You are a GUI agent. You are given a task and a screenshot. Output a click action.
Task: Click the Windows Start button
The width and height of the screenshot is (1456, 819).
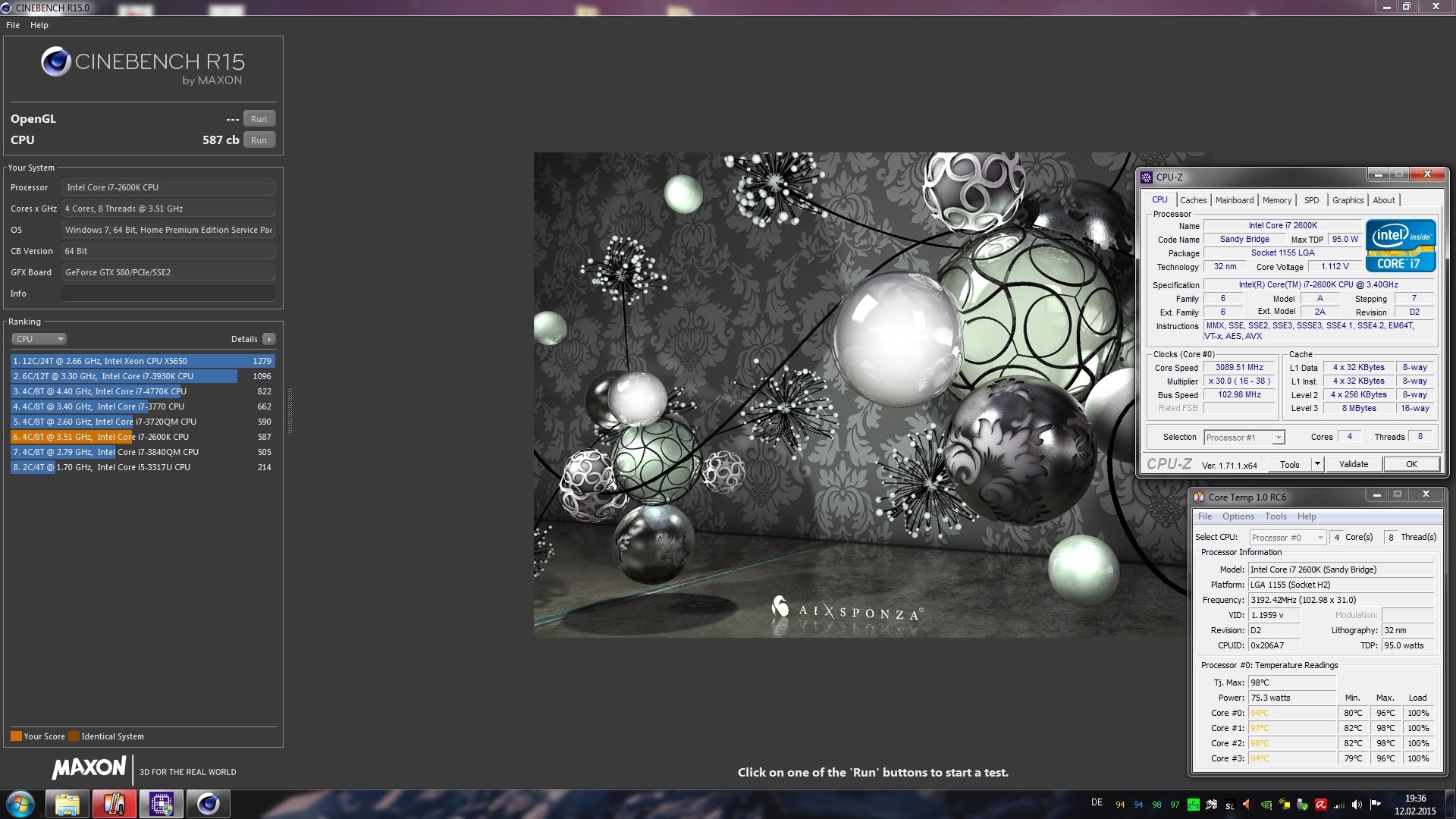coord(20,804)
